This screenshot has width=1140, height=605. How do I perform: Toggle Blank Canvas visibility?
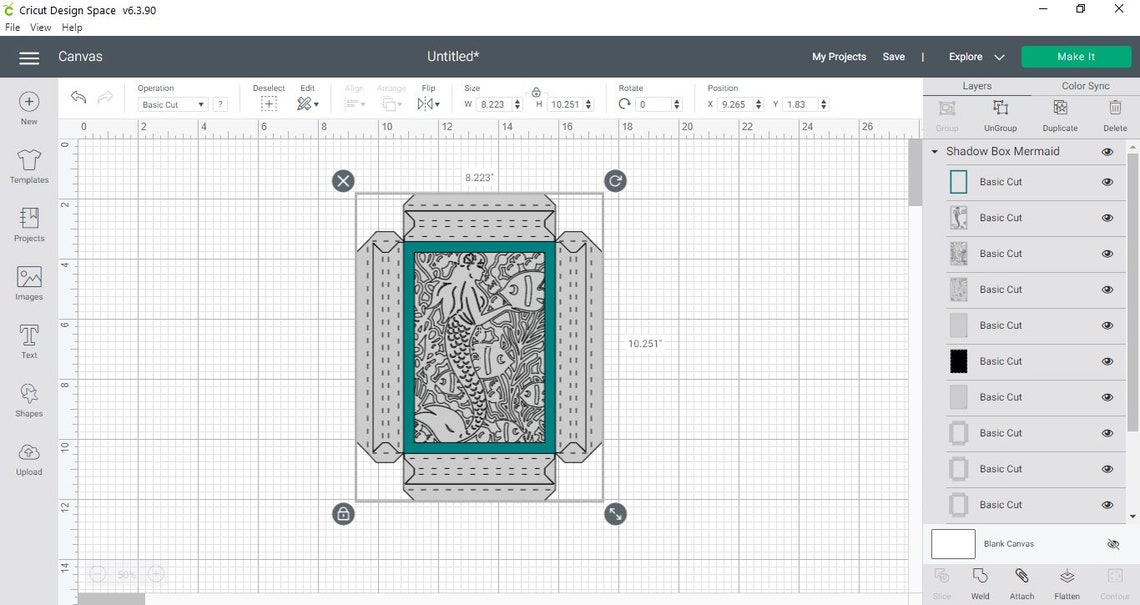click(x=1113, y=544)
